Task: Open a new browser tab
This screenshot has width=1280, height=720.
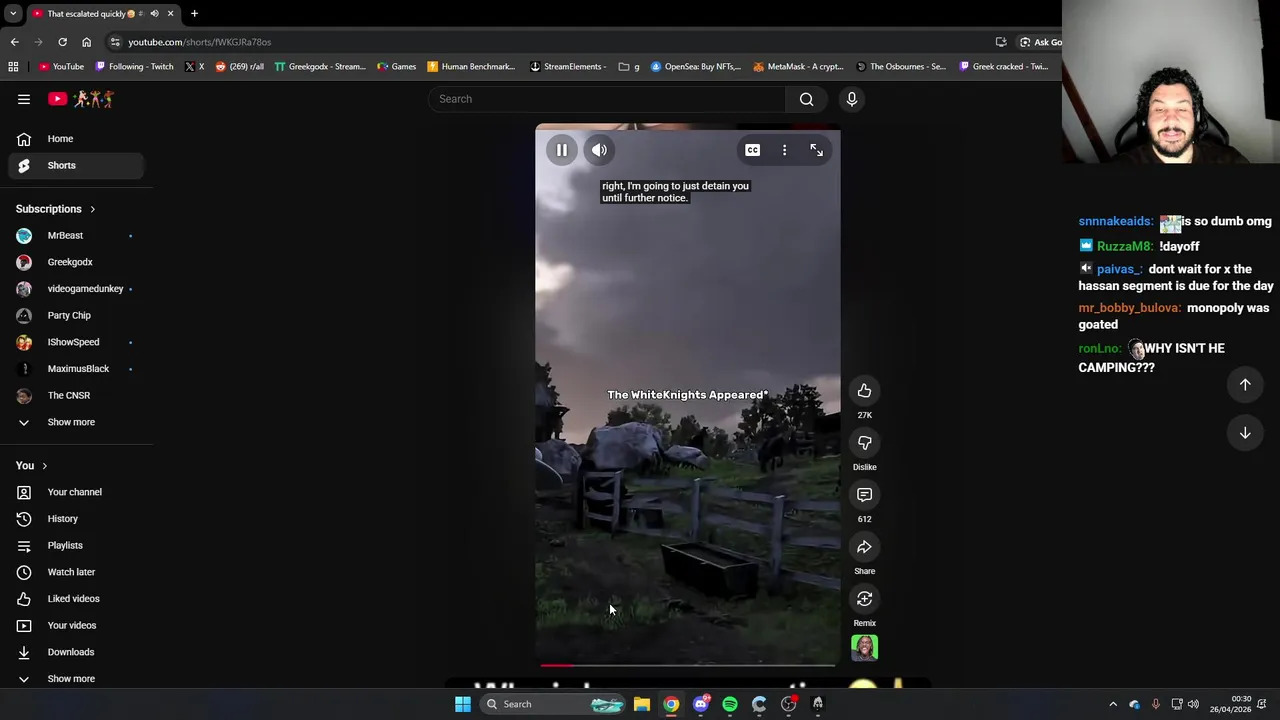Action: 194,14
